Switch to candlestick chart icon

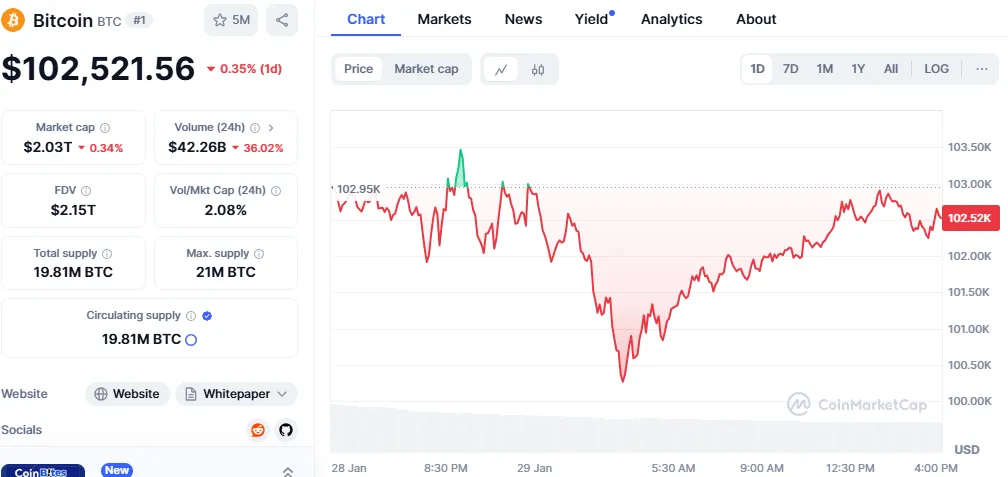(x=538, y=69)
